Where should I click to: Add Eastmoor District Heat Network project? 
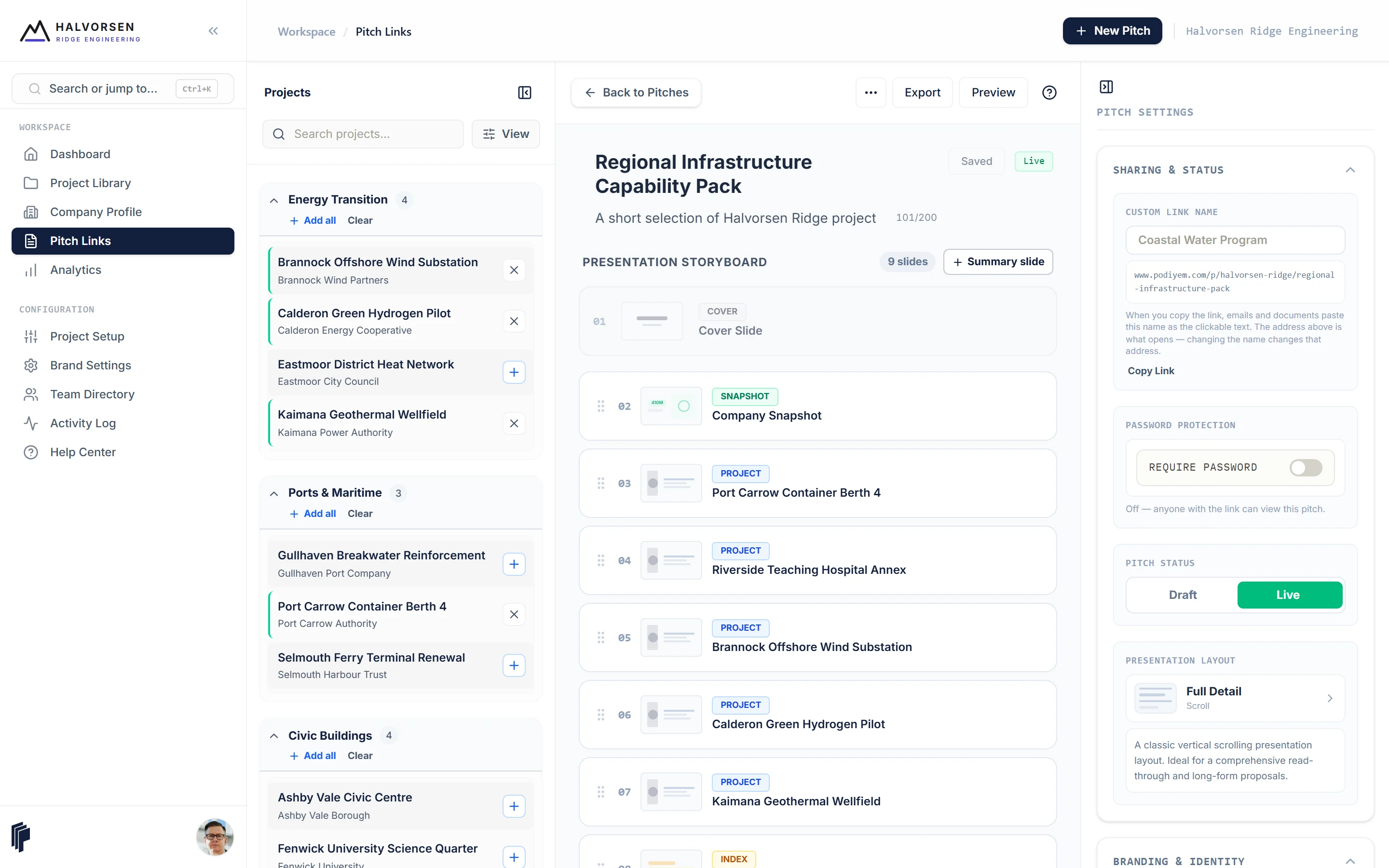514,373
